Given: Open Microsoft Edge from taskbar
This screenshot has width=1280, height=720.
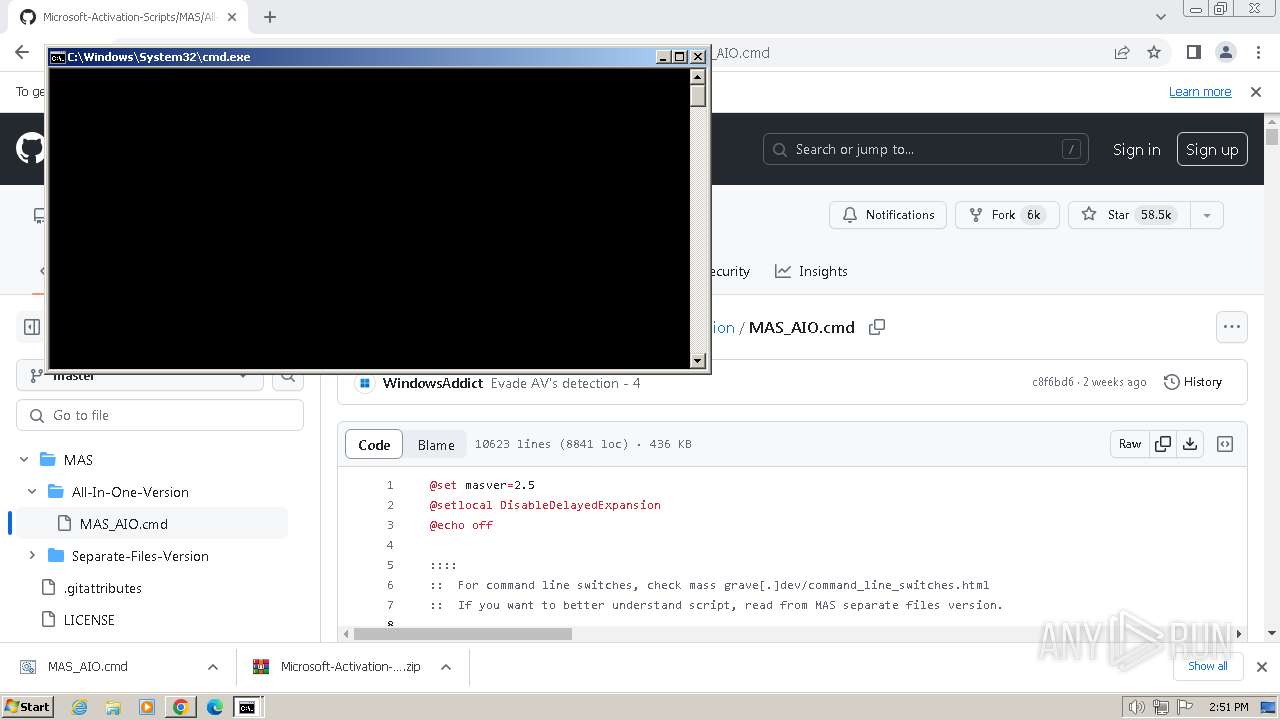Looking at the screenshot, I should [x=215, y=707].
